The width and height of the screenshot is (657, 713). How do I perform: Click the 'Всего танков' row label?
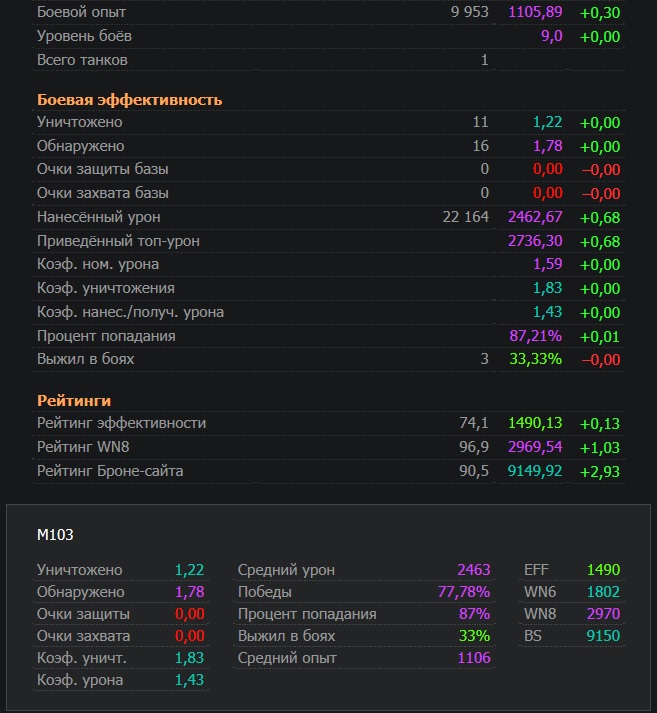(82, 60)
